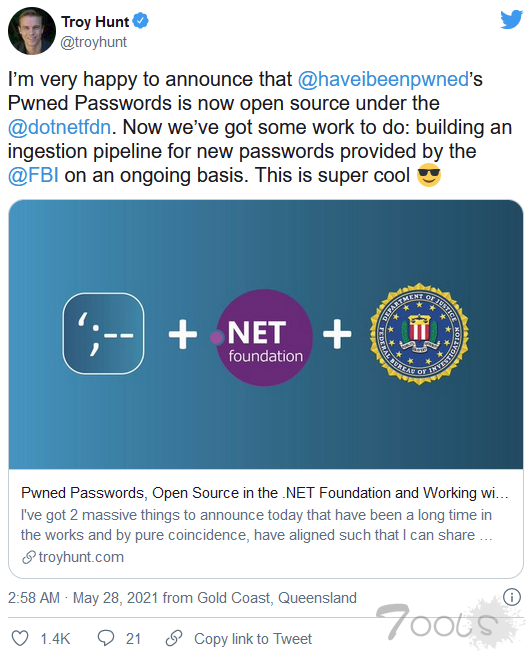Viewport: 531px width, 656px height.
Task: Click the blue verified badge
Action: [140, 21]
